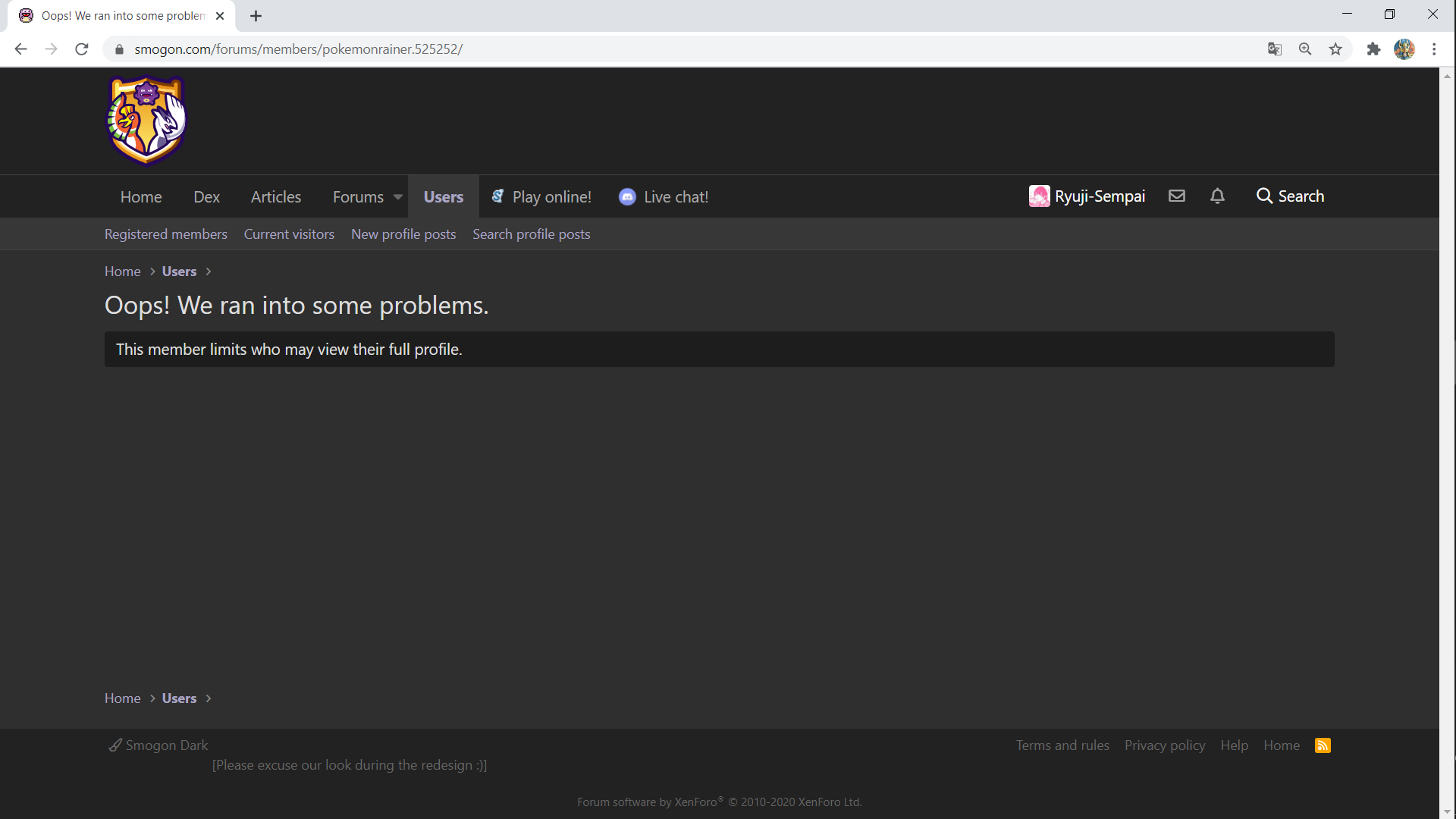Open the Dex menu item
Viewport: 1456px width, 819px height.
pos(206,197)
